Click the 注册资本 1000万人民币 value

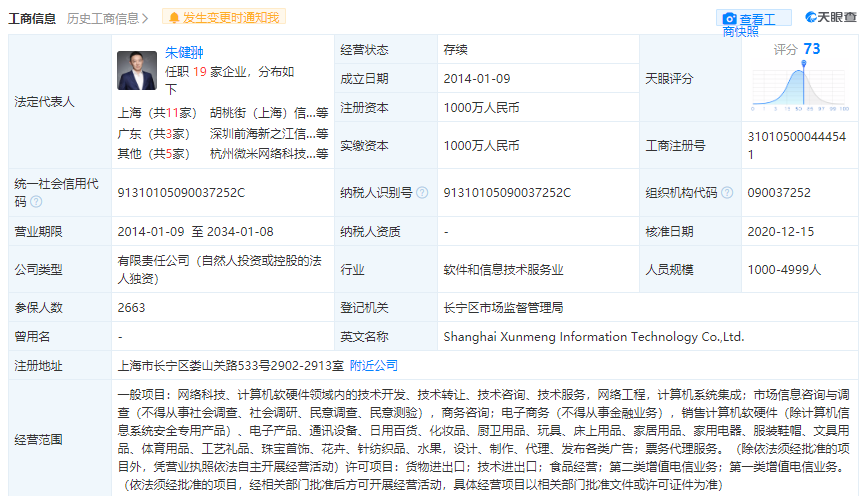481,108
